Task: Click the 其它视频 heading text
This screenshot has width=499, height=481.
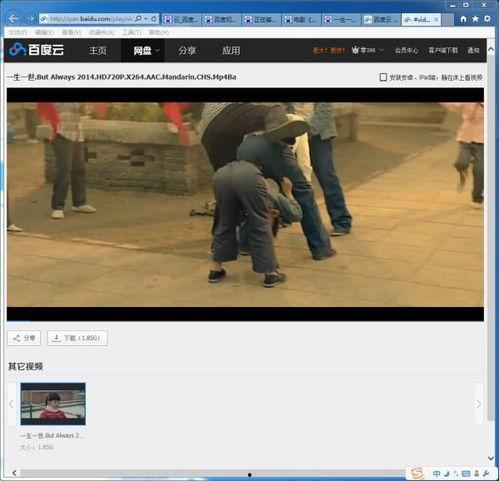Action: tap(26, 367)
